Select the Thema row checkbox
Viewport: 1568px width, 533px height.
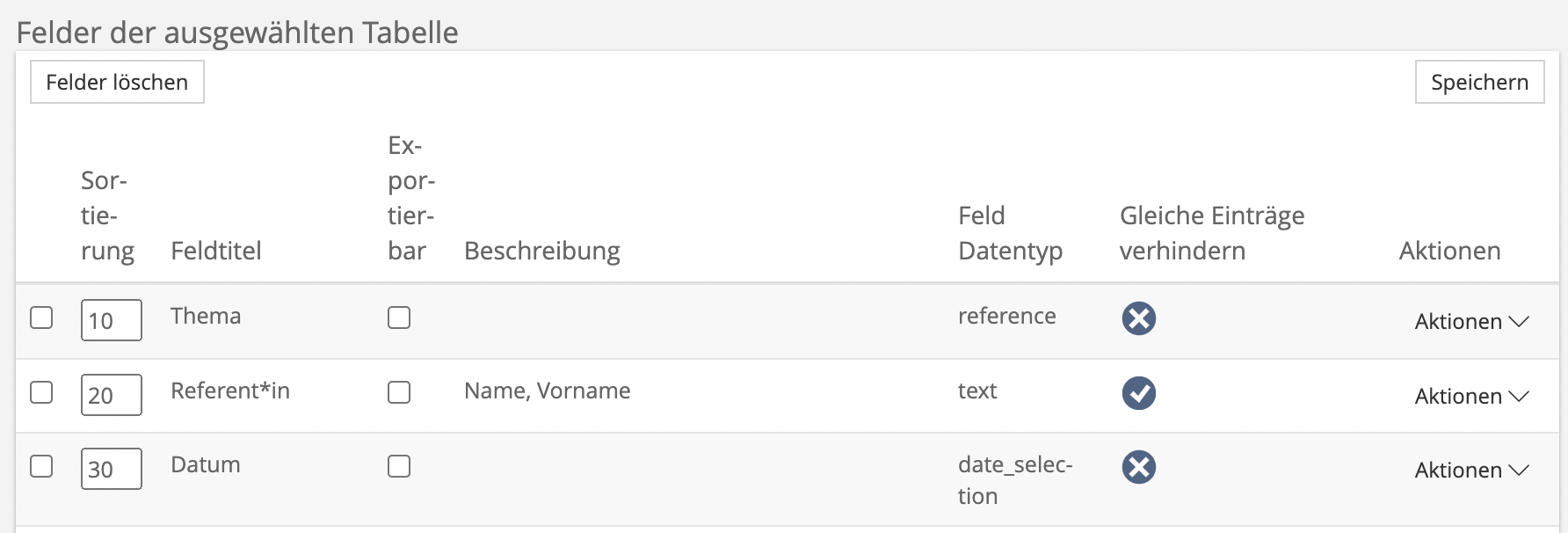coord(41,318)
